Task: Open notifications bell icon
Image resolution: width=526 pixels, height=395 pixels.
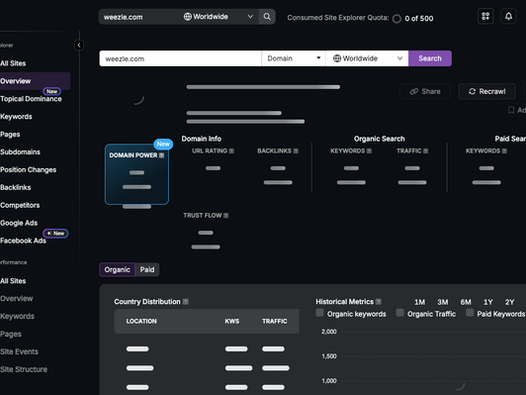Action: coord(509,16)
